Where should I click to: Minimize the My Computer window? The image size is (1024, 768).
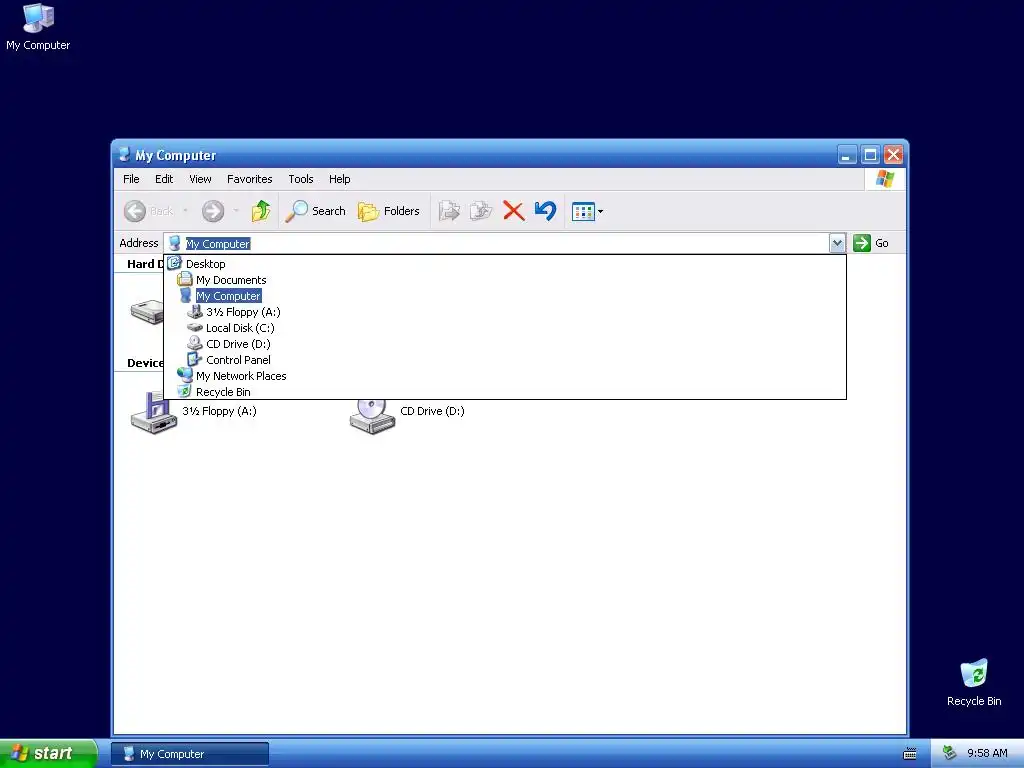pyautogui.click(x=847, y=155)
